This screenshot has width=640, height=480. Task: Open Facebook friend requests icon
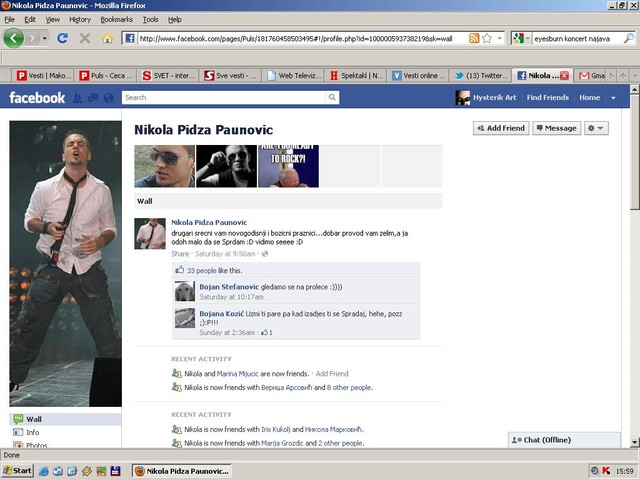click(77, 98)
